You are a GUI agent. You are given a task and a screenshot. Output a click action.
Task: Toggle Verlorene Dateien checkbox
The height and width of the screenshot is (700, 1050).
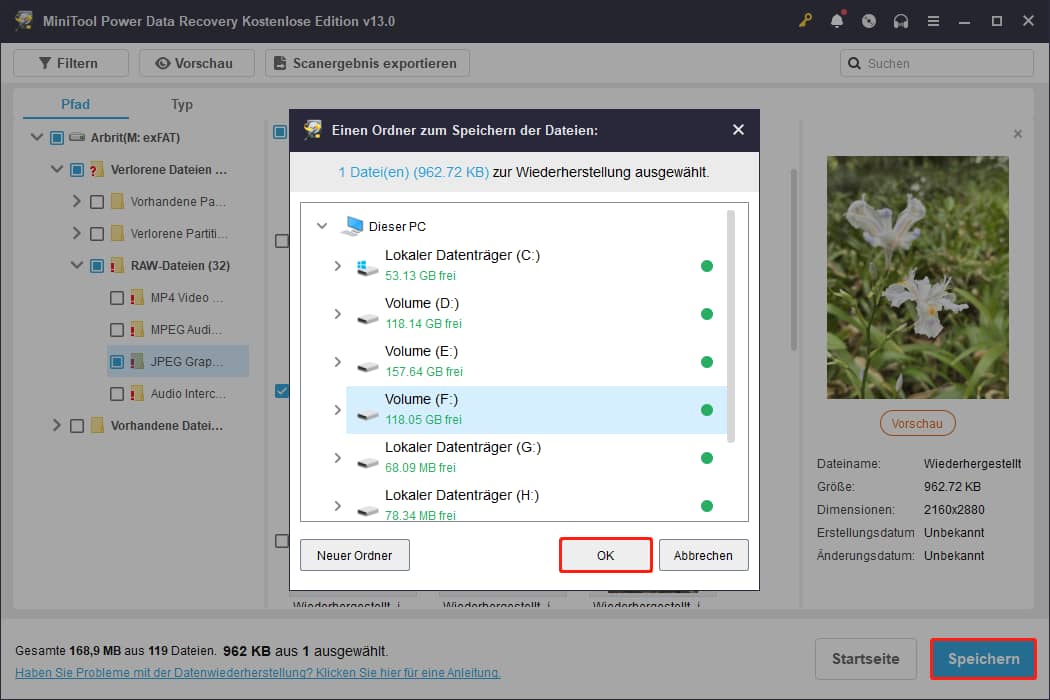pyautogui.click(x=77, y=169)
